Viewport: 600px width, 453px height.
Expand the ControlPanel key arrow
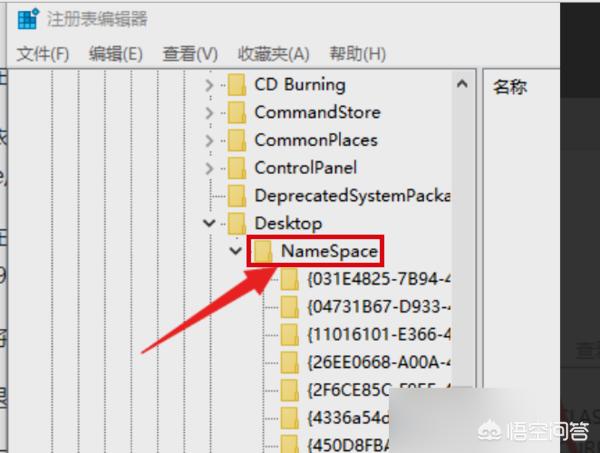pyautogui.click(x=209, y=168)
